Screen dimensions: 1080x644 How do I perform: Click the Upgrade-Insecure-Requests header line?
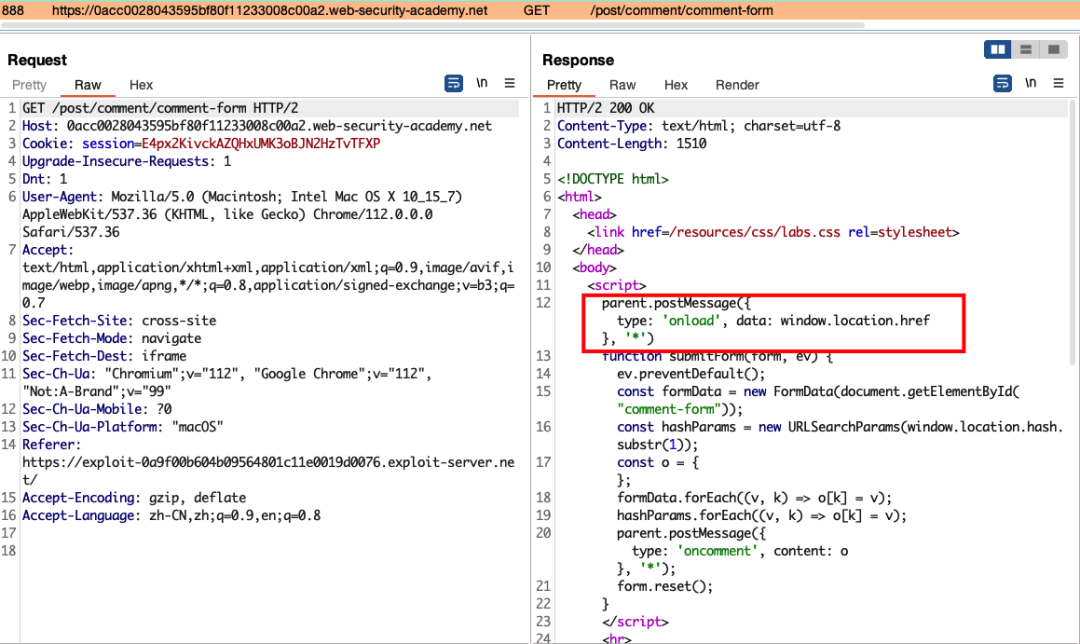point(127,161)
